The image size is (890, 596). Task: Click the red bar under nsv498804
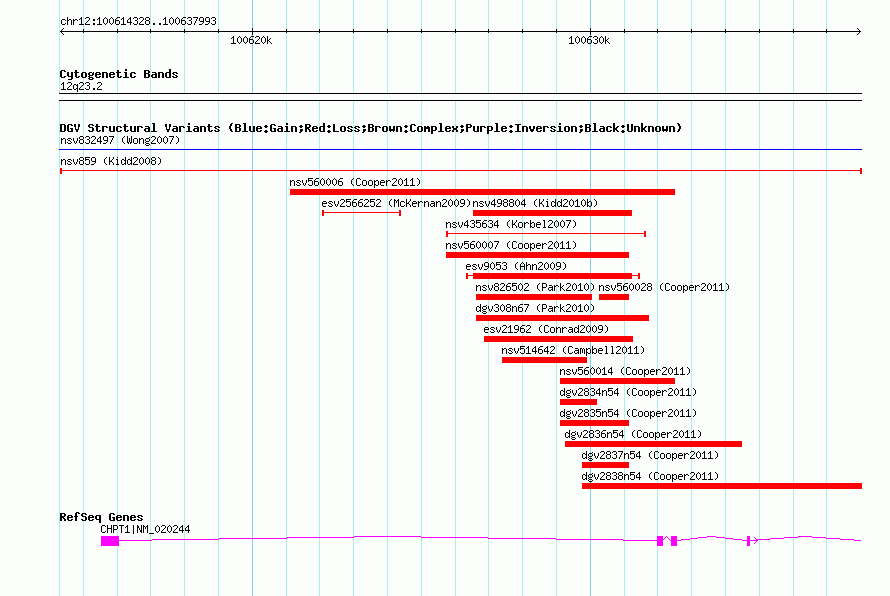click(552, 213)
